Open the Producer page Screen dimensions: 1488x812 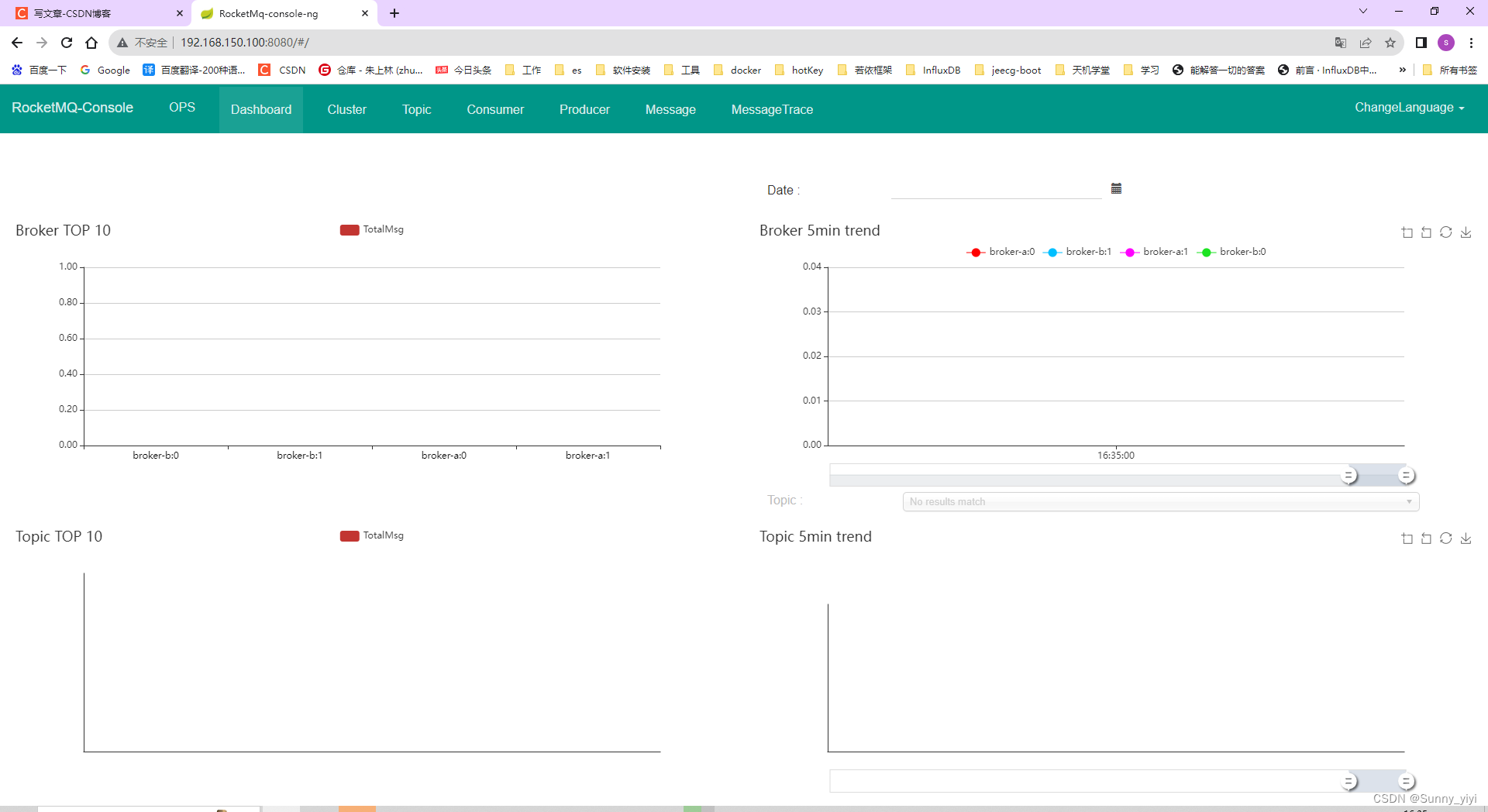click(x=584, y=109)
